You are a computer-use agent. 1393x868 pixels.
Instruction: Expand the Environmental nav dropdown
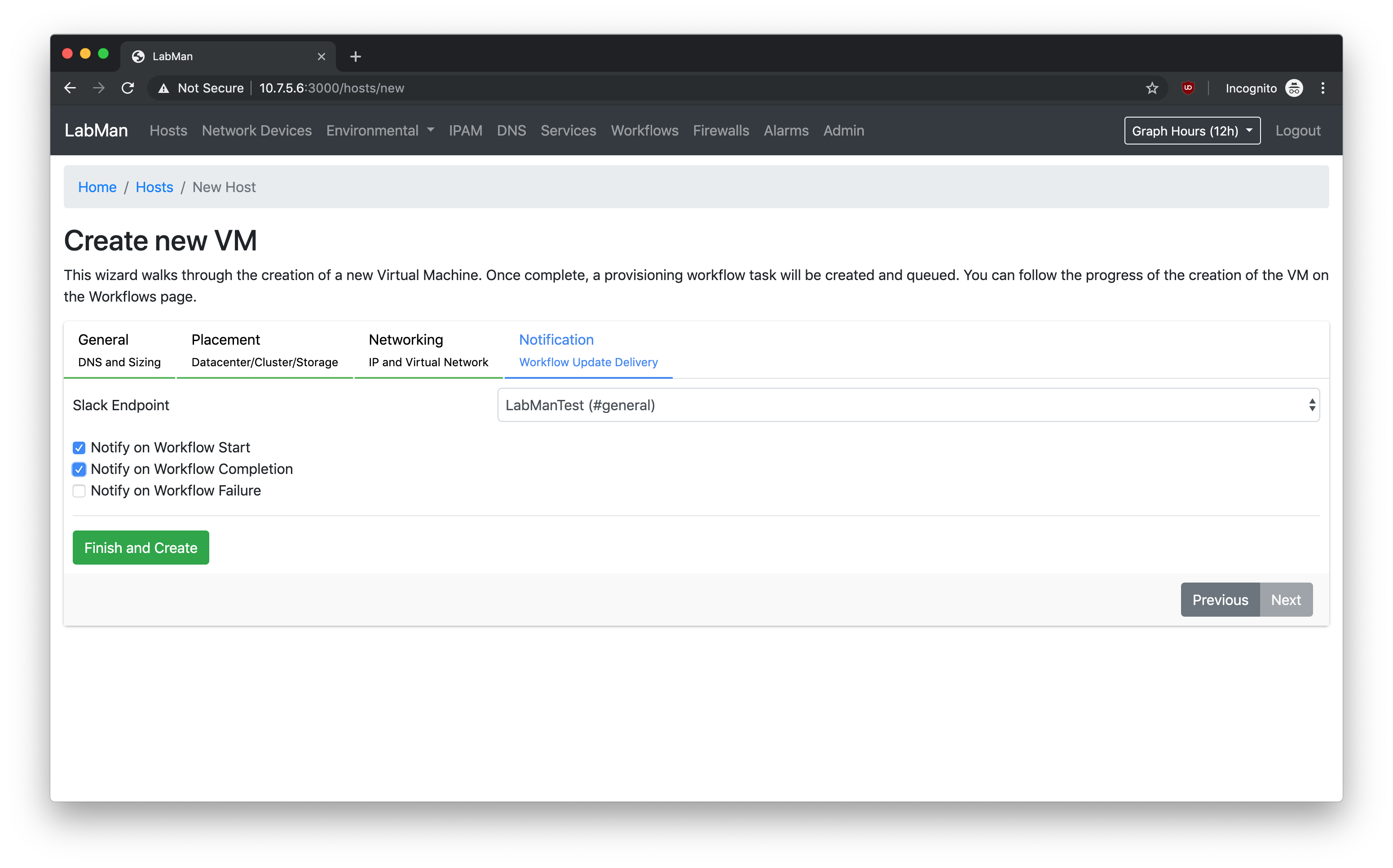(380, 131)
